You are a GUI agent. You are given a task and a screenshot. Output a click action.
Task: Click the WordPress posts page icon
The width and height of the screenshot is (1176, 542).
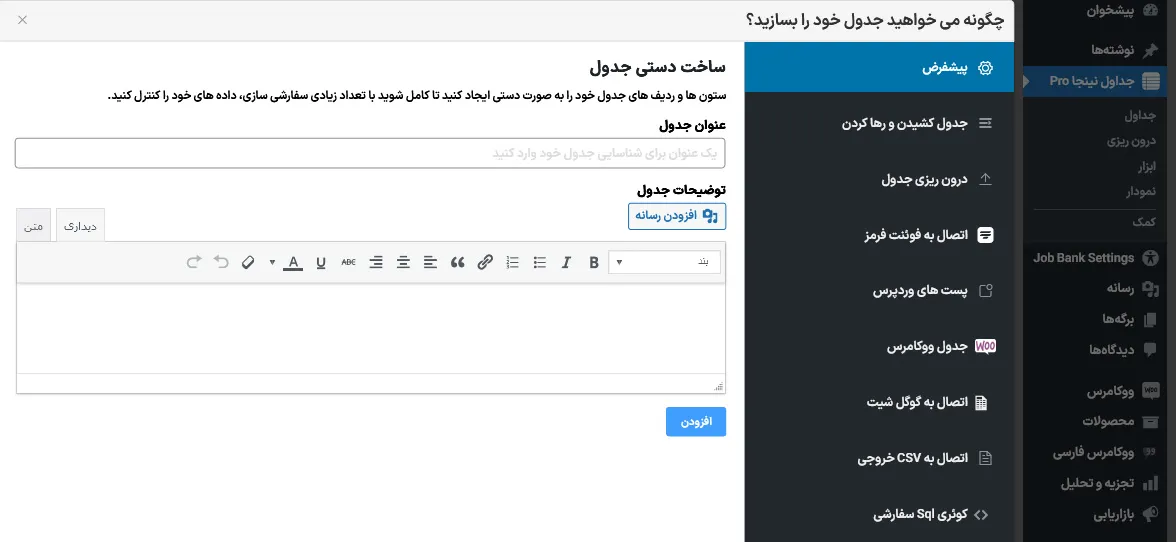coord(986,291)
